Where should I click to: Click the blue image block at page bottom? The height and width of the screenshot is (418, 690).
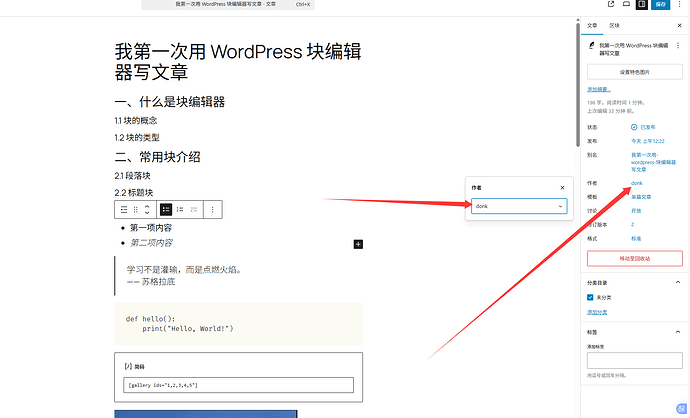click(x=206, y=414)
